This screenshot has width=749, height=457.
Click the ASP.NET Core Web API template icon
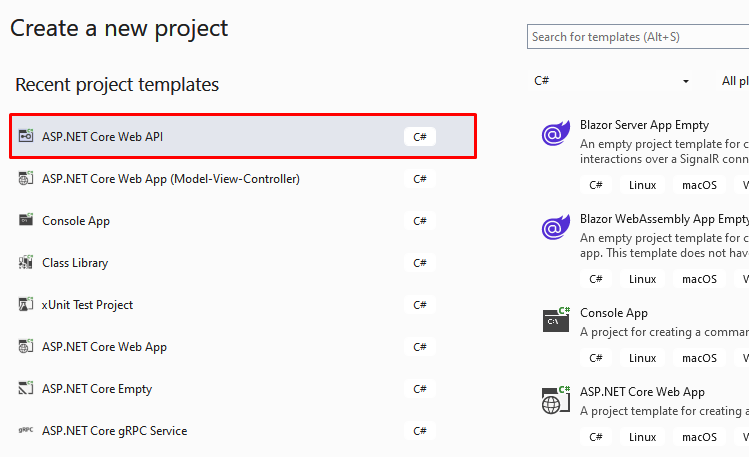(x=26, y=136)
